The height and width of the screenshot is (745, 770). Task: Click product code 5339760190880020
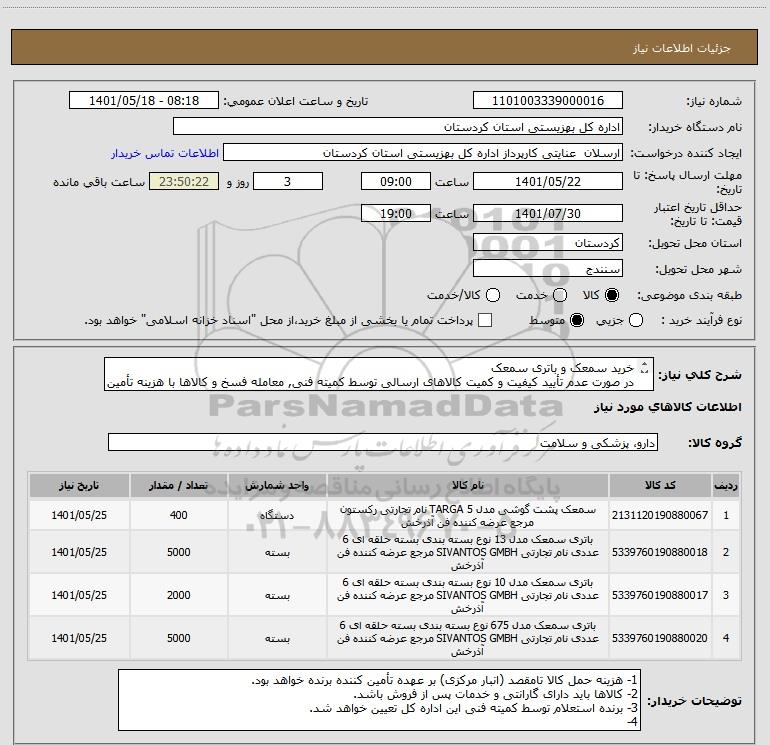[660, 638]
